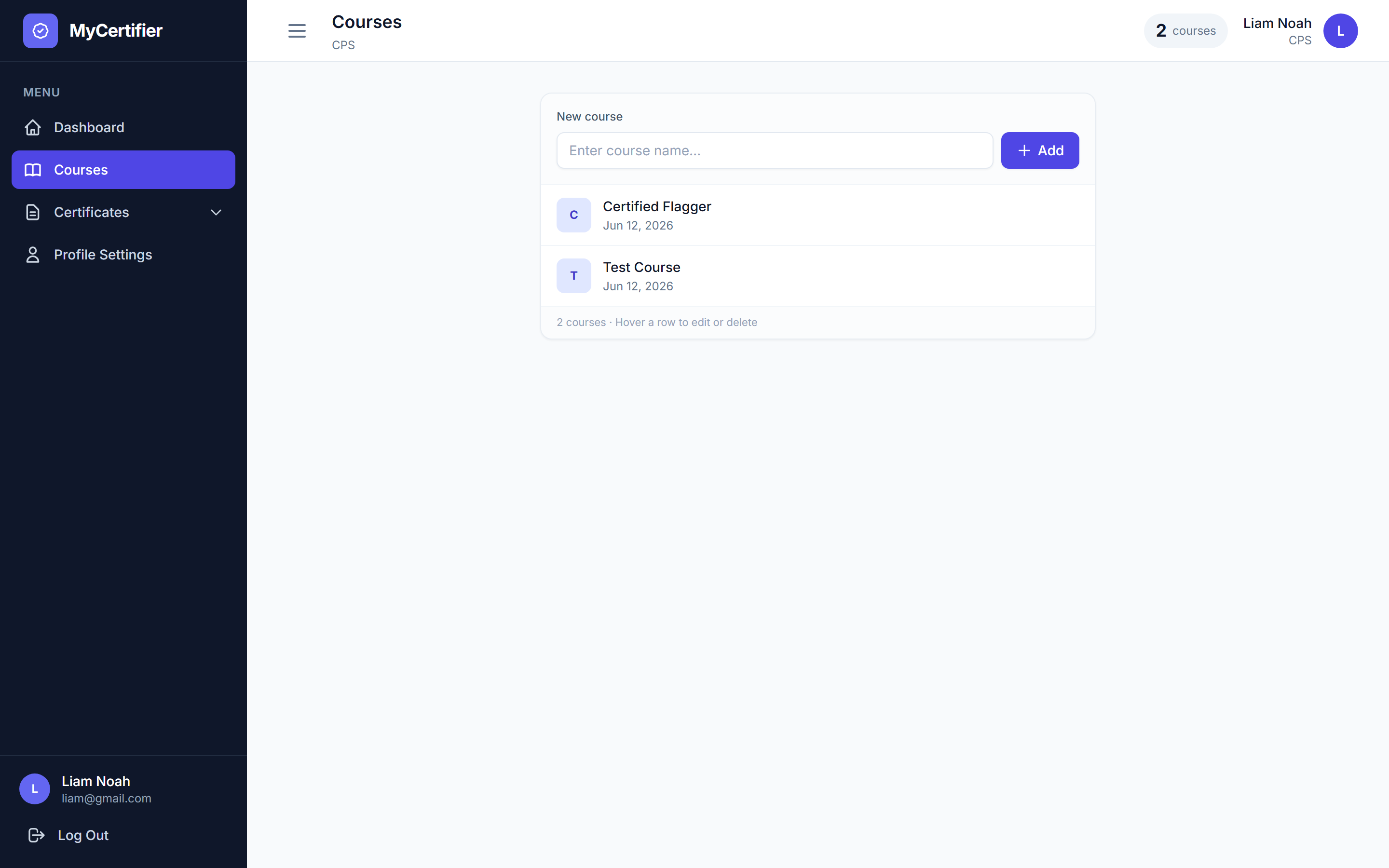
Task: Go to Profile Settings
Action: point(123,255)
